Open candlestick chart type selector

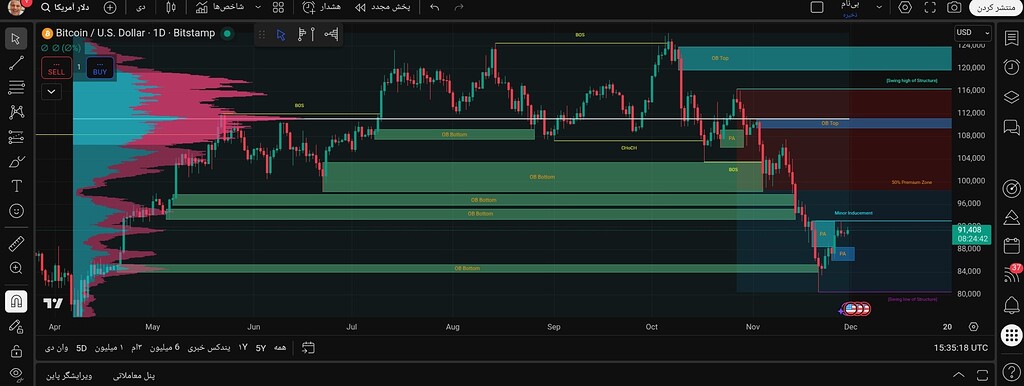[170, 7]
